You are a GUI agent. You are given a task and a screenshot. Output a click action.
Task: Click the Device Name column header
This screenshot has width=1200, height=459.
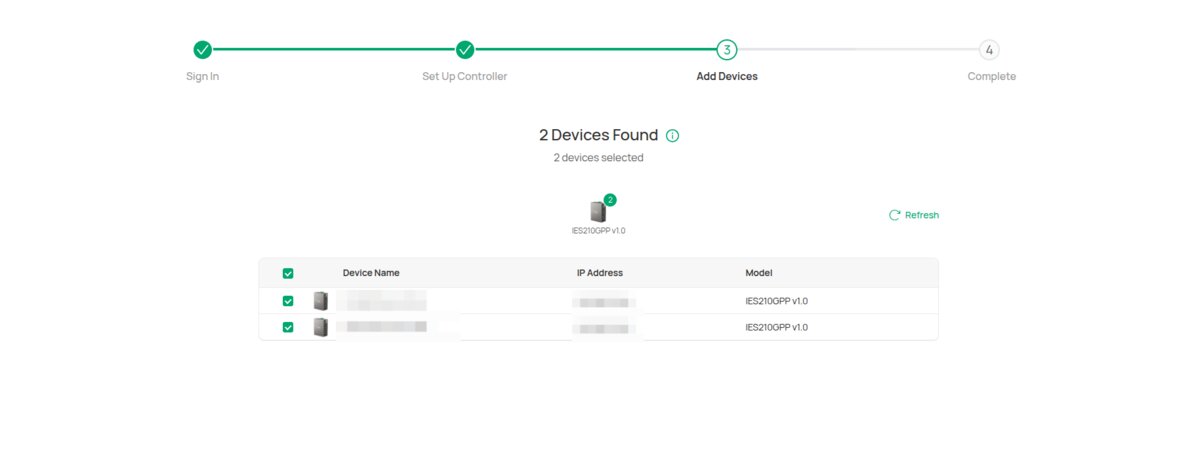[371, 273]
